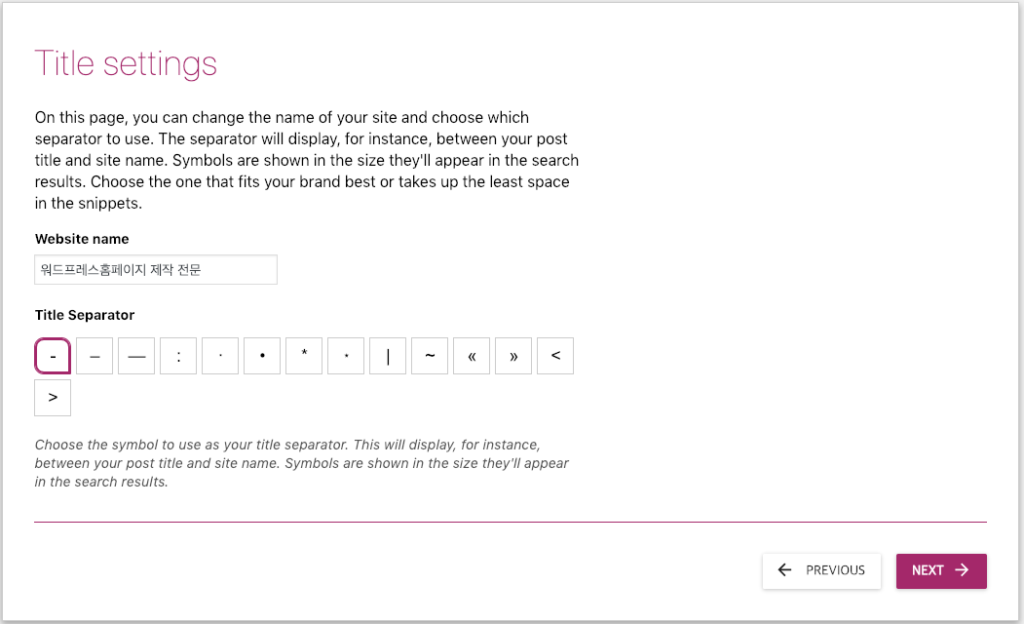This screenshot has width=1024, height=624.
Task: Go back with the Previous button
Action: [x=822, y=571]
